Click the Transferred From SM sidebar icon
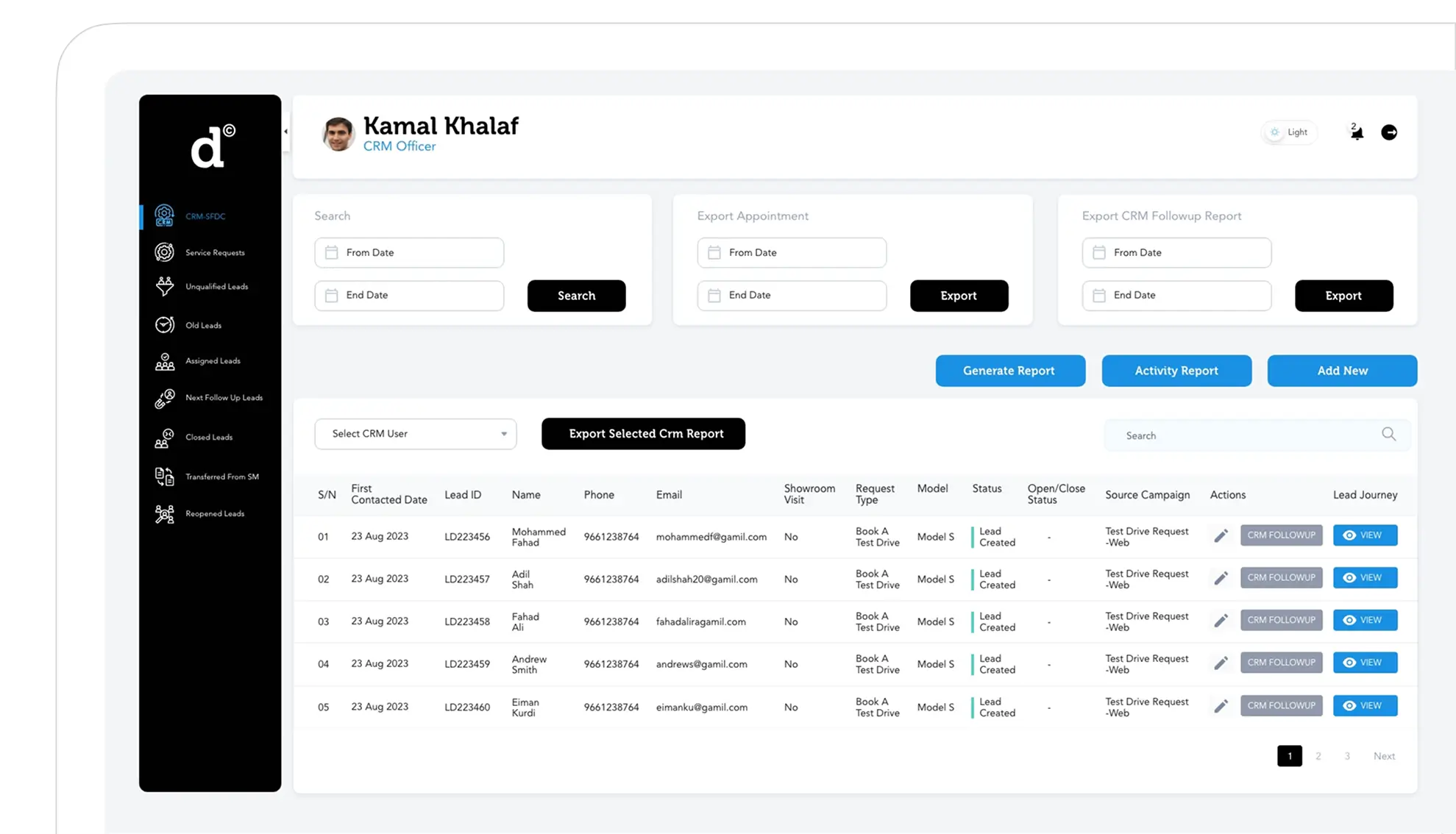Viewport: 1456px width, 834px height. tap(165, 477)
